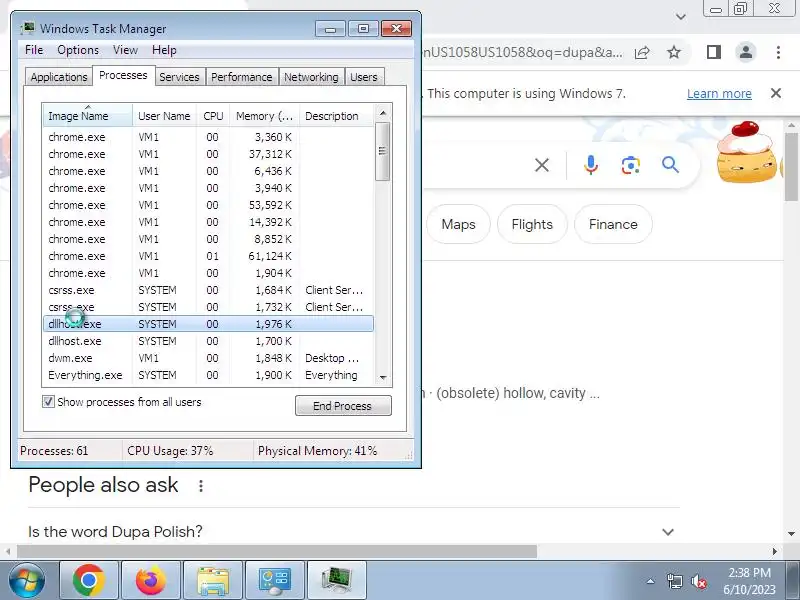This screenshot has height=600, width=800.
Task: Click the network tray icon
Action: pyautogui.click(x=674, y=581)
